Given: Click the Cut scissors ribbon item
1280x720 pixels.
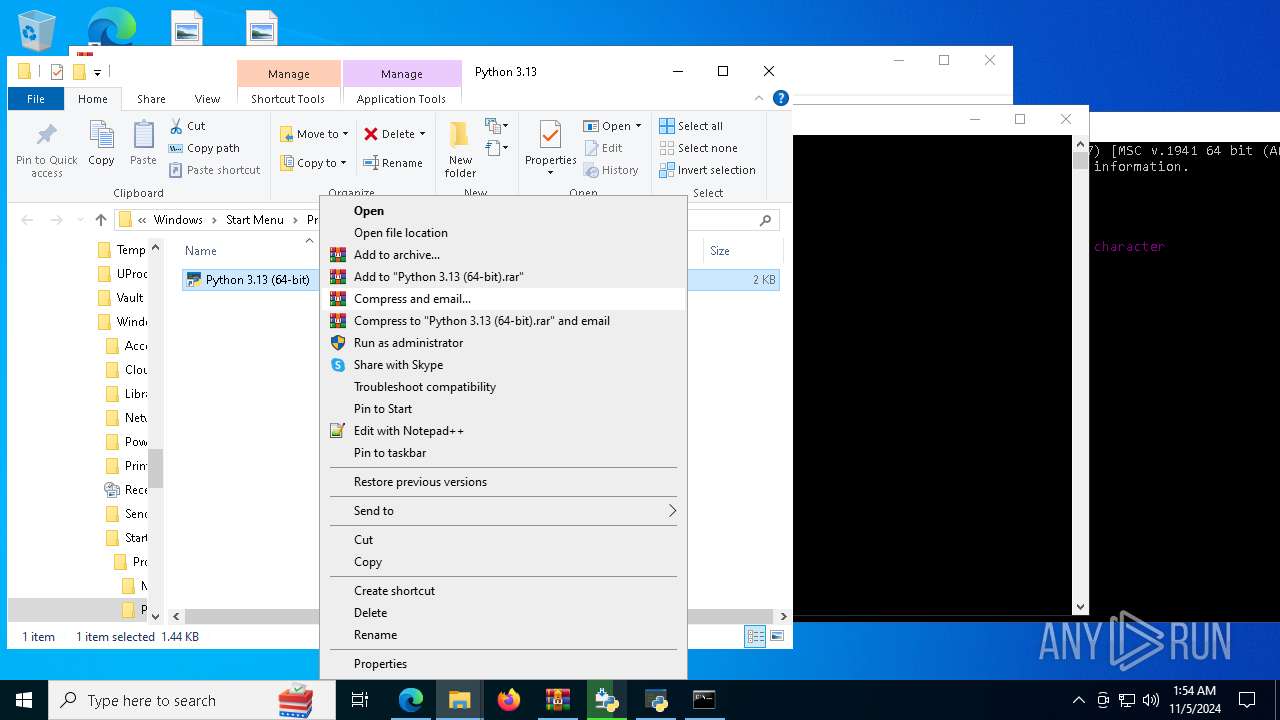Looking at the screenshot, I should 187,126.
